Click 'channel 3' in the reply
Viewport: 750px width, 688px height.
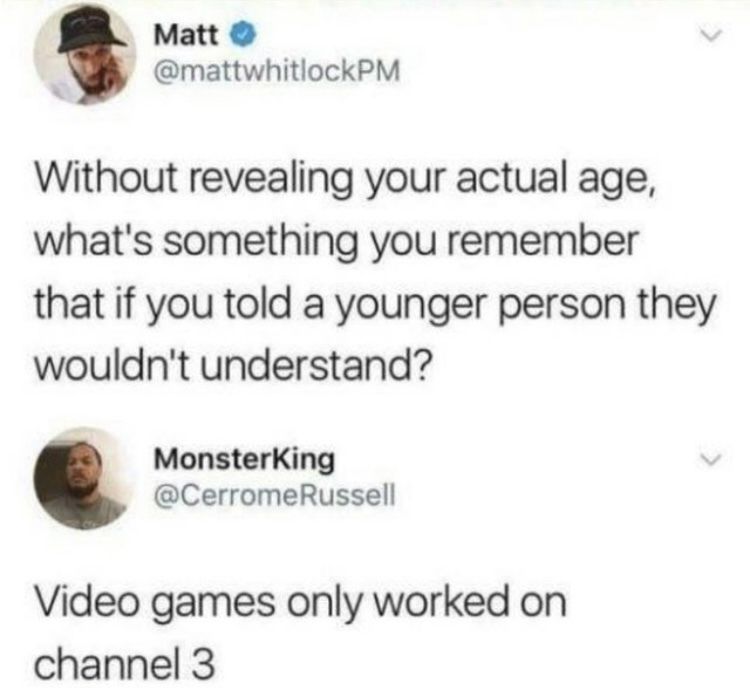click(x=124, y=664)
